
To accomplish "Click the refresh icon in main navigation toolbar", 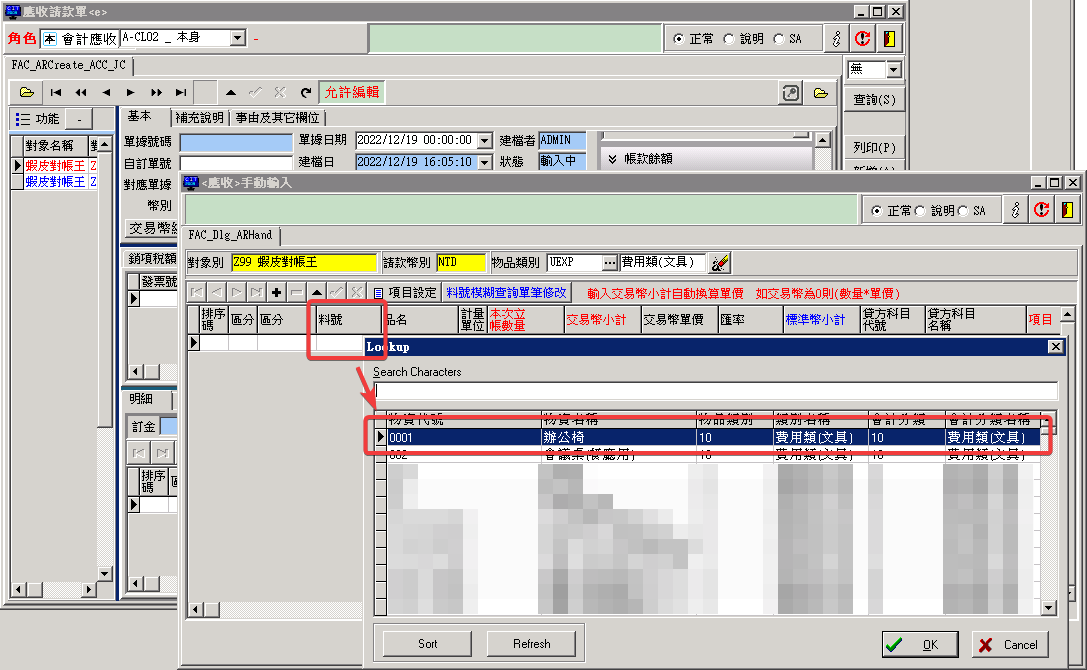I will (306, 92).
